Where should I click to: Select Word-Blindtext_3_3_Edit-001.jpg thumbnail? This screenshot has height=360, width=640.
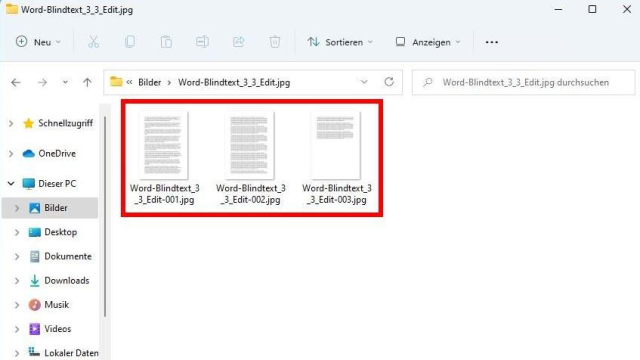pyautogui.click(x=164, y=145)
